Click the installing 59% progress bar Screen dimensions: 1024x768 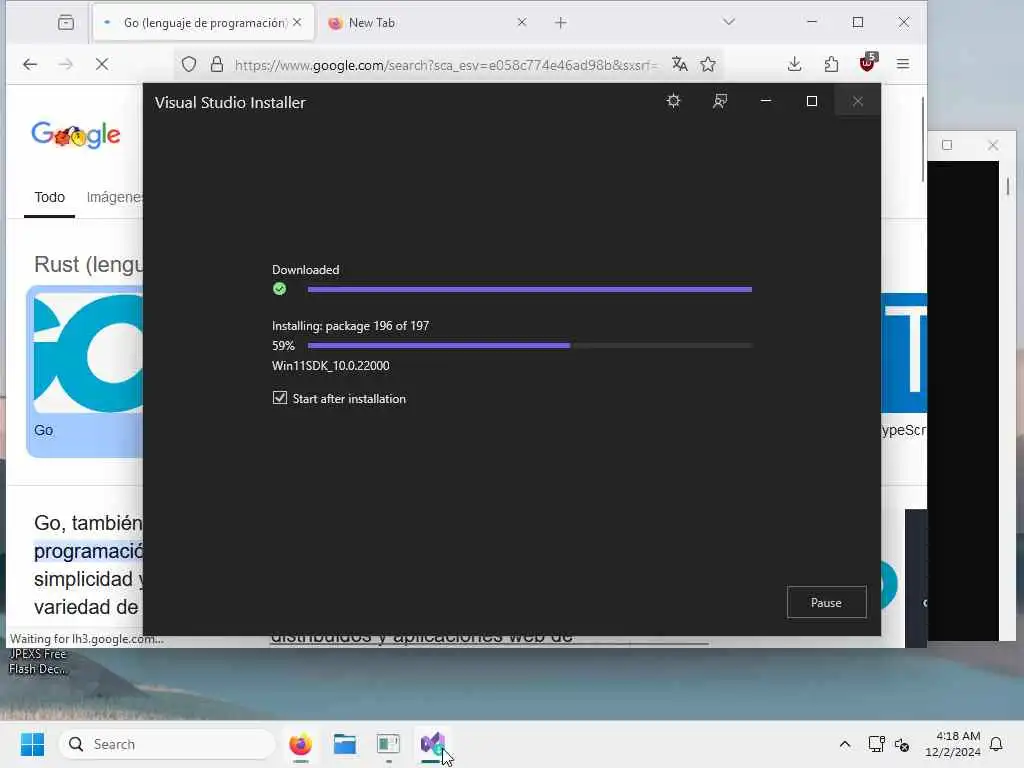[x=530, y=345]
